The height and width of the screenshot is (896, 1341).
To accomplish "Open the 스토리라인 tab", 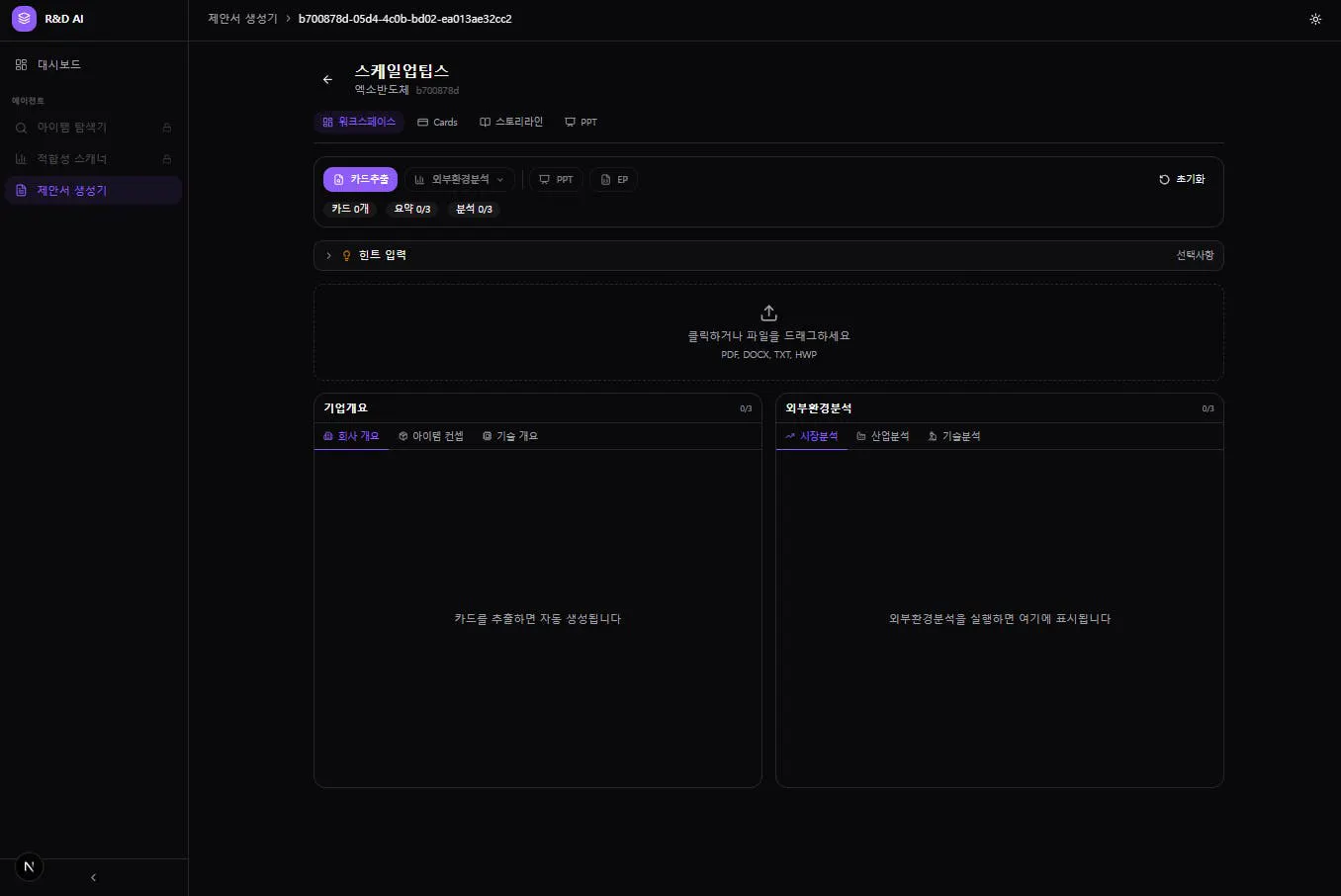I will pos(511,122).
